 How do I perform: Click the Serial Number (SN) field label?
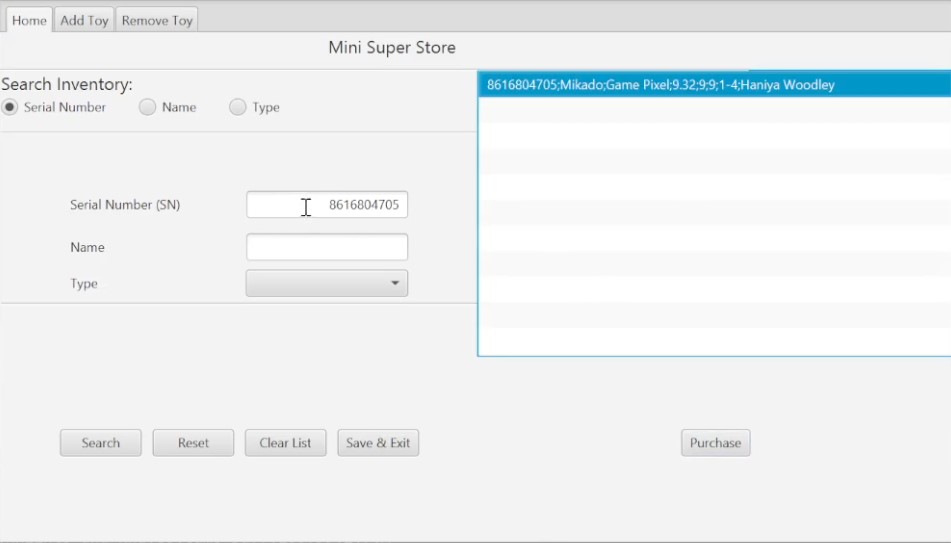[125, 205]
